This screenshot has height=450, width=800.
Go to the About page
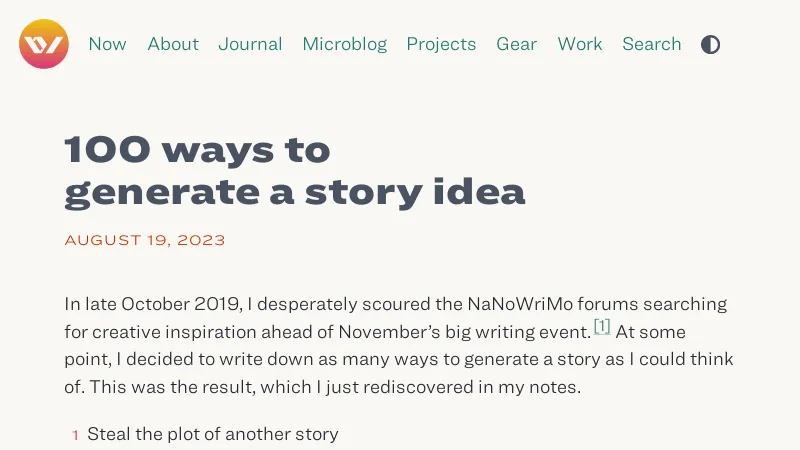(173, 44)
